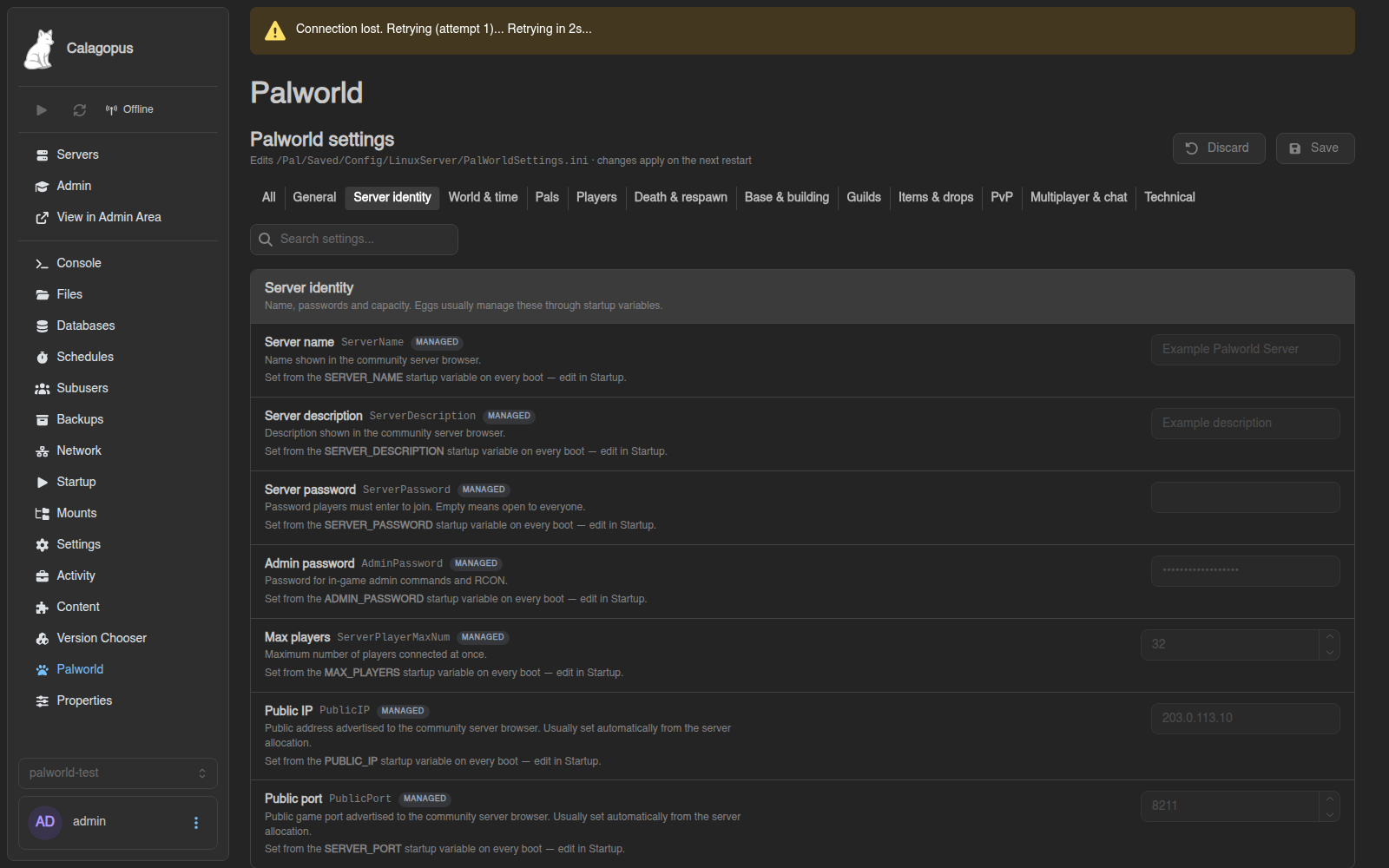Image resolution: width=1389 pixels, height=868 pixels.
Task: Switch to the PvP tab
Action: pos(1002,197)
